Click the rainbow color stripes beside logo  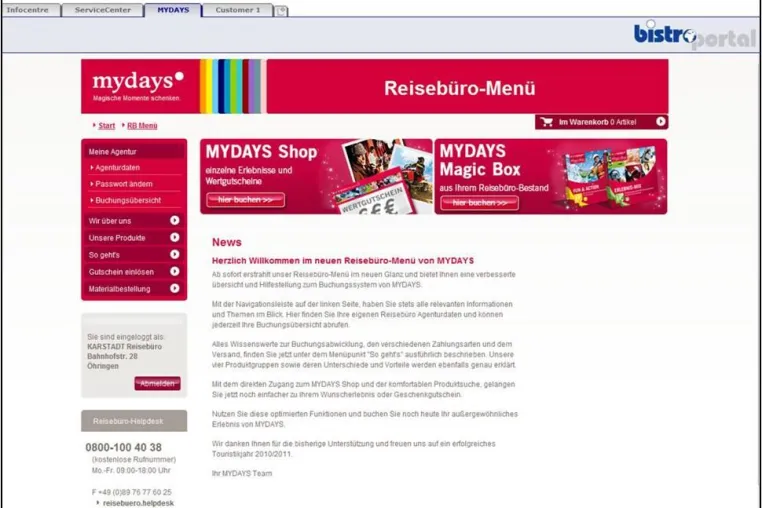232,87
